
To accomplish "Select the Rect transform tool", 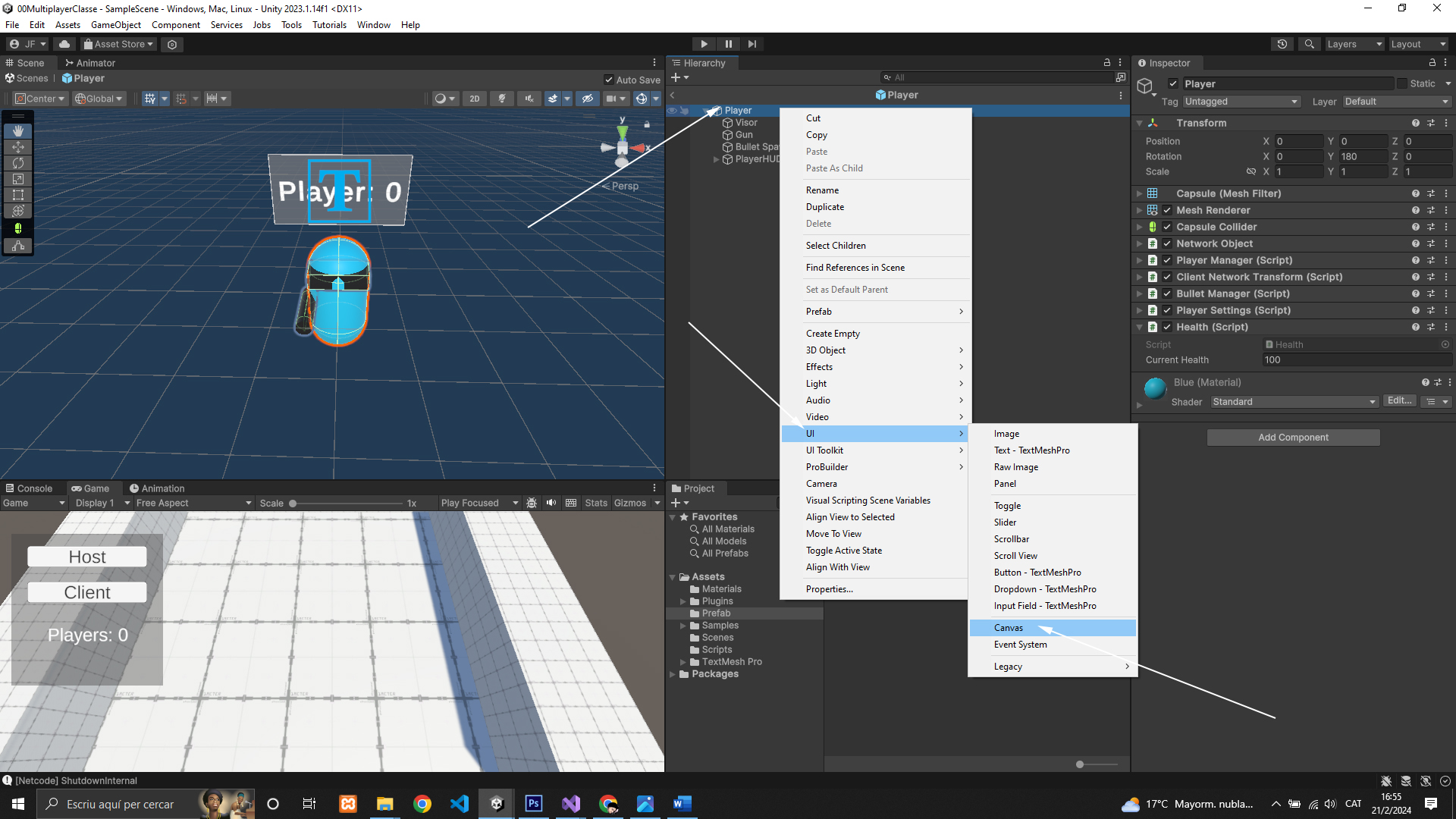I will (x=18, y=195).
